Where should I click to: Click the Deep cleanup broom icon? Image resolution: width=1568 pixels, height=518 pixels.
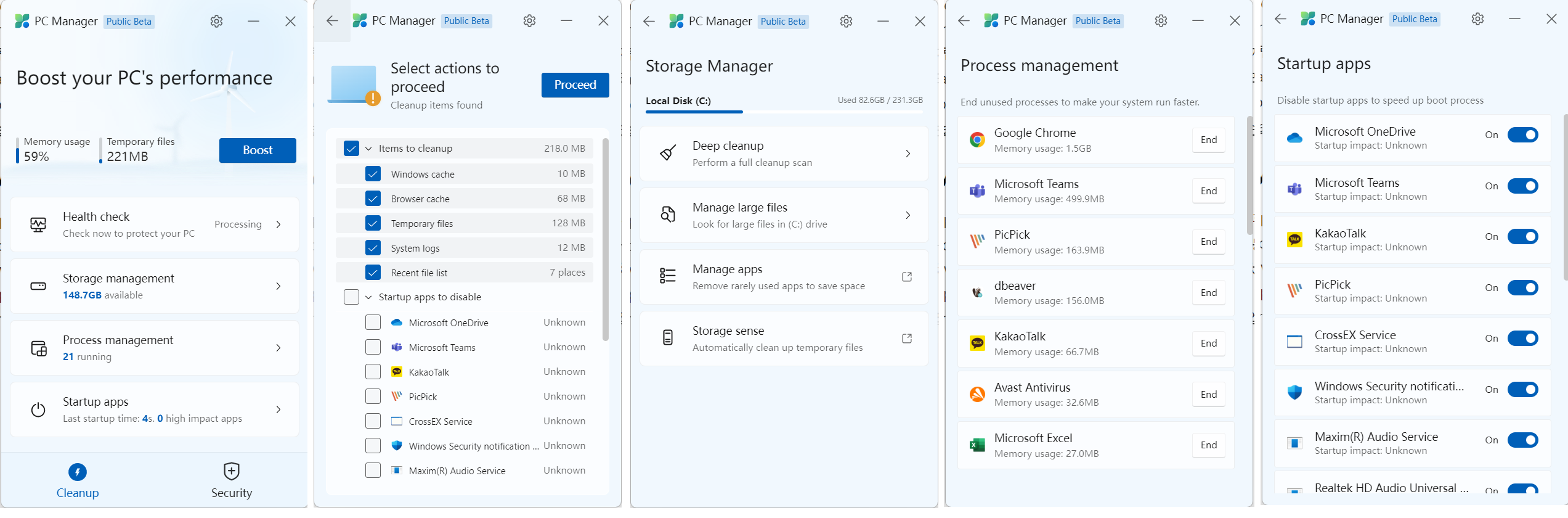[668, 153]
